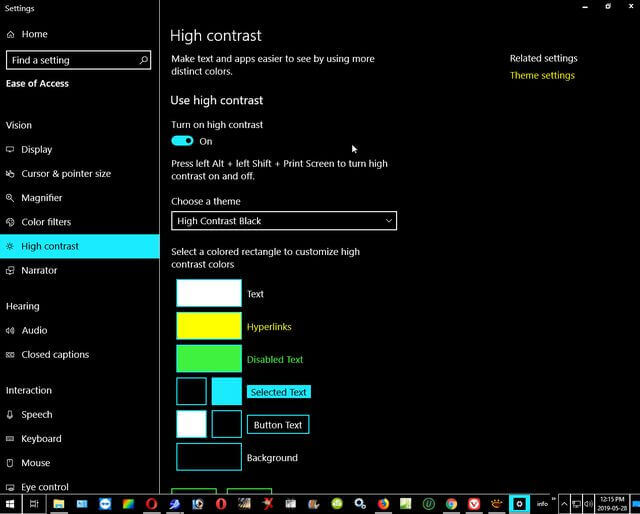The image size is (640, 514).
Task: Open Color filters palette icon
Action: [x=10, y=222]
